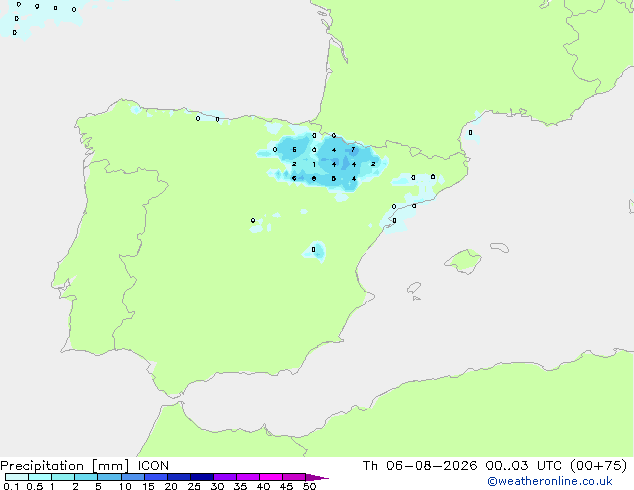Viewport: 634px width, 490px height.
Task: Pick the blue swatch between 10 and 15
Action: coord(133,477)
